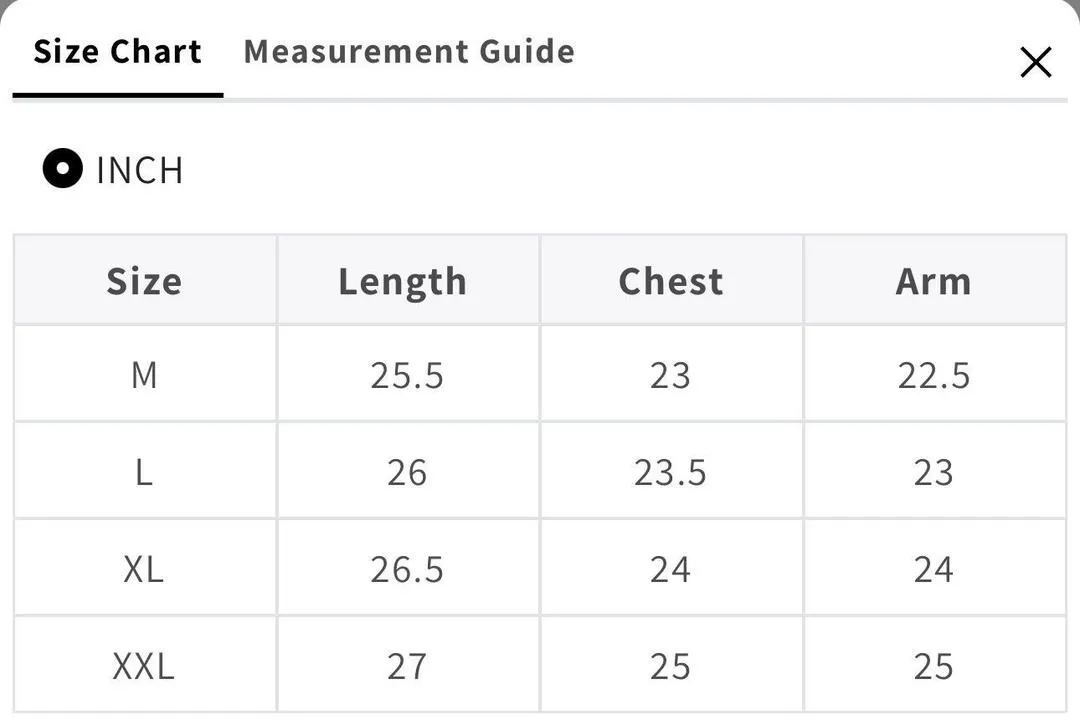Viewport: 1080px width, 720px height.
Task: Click the 23 chest value for M
Action: [x=670, y=375]
